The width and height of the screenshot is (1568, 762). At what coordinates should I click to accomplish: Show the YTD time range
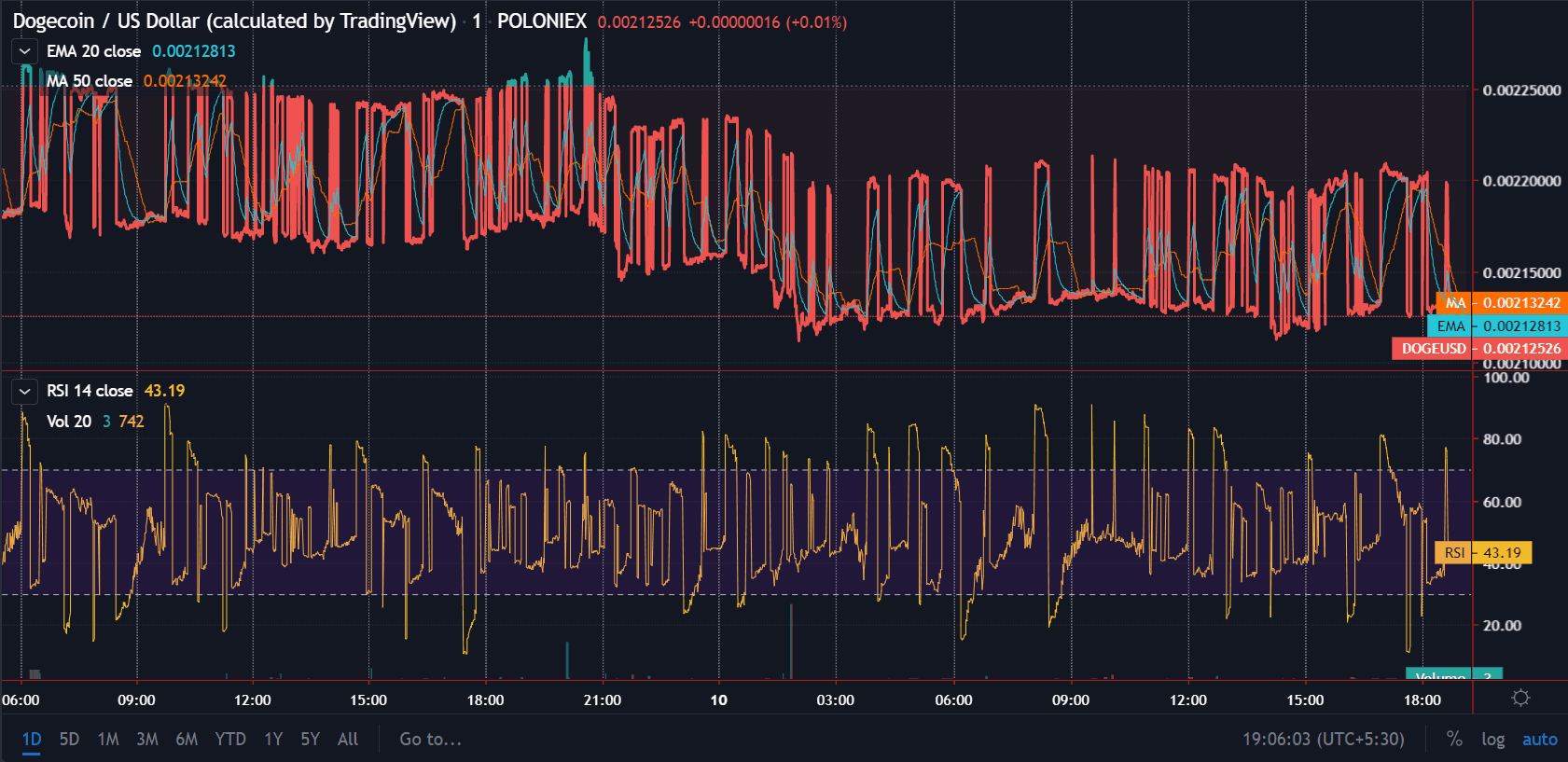(x=230, y=739)
